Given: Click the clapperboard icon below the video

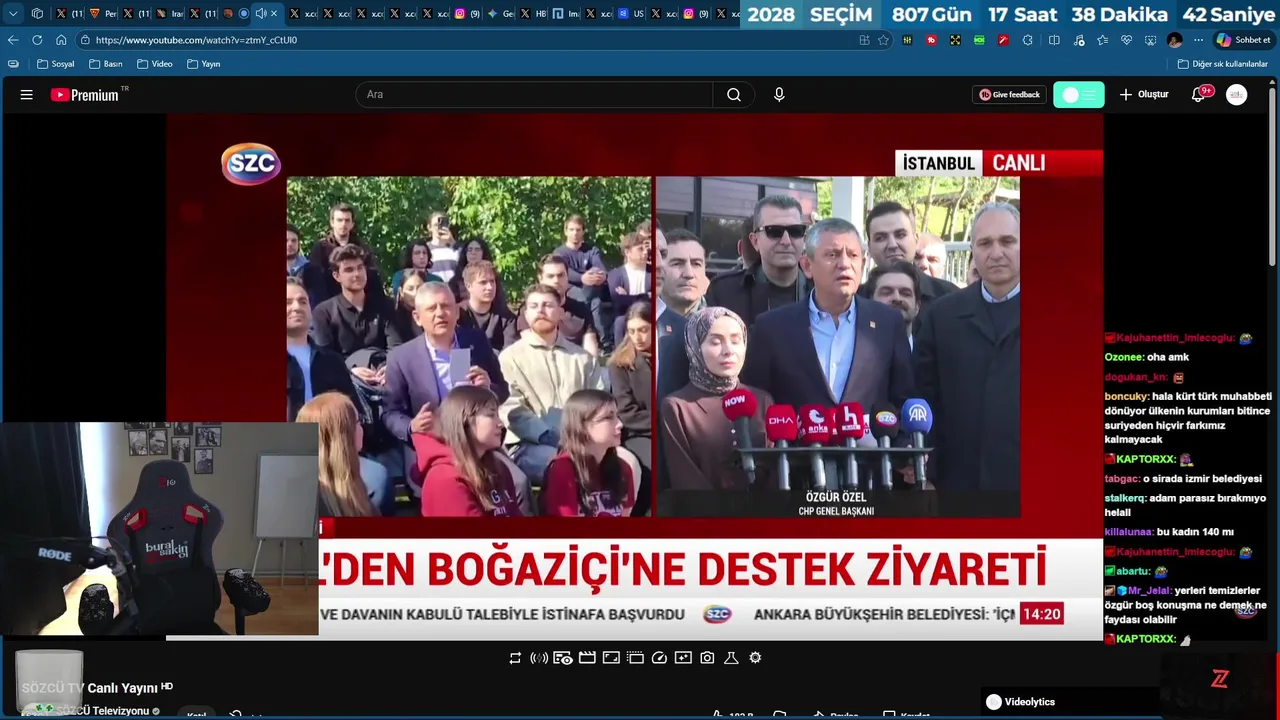Looking at the screenshot, I should (587, 658).
